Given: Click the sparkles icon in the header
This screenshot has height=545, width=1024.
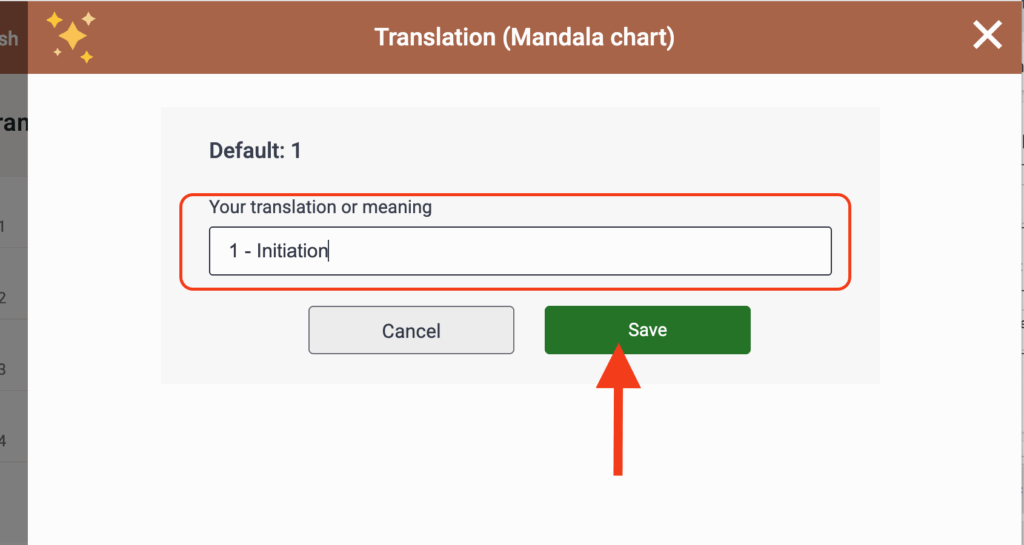Looking at the screenshot, I should (71, 37).
